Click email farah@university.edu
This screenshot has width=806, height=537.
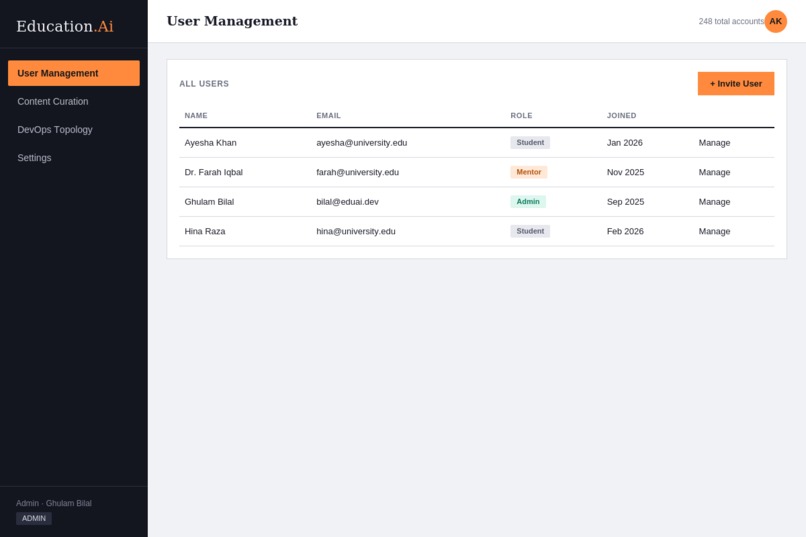click(357, 172)
